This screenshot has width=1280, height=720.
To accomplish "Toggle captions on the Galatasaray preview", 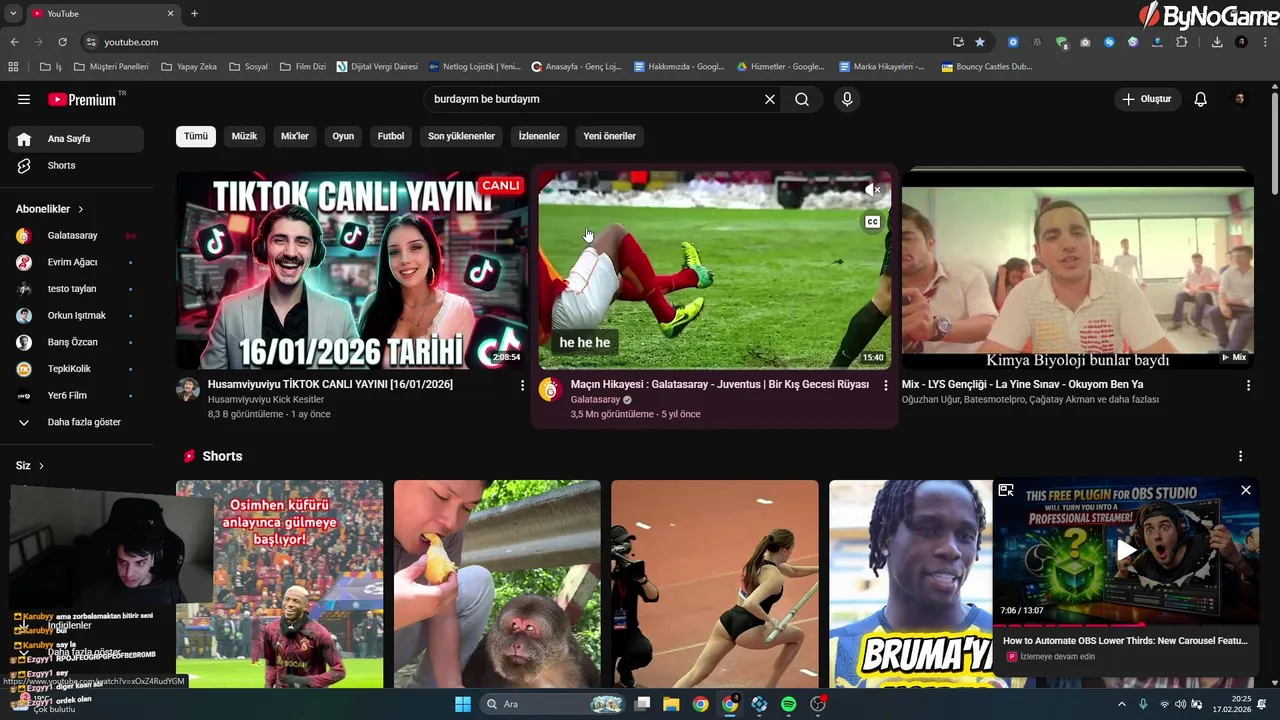I will coord(872,222).
